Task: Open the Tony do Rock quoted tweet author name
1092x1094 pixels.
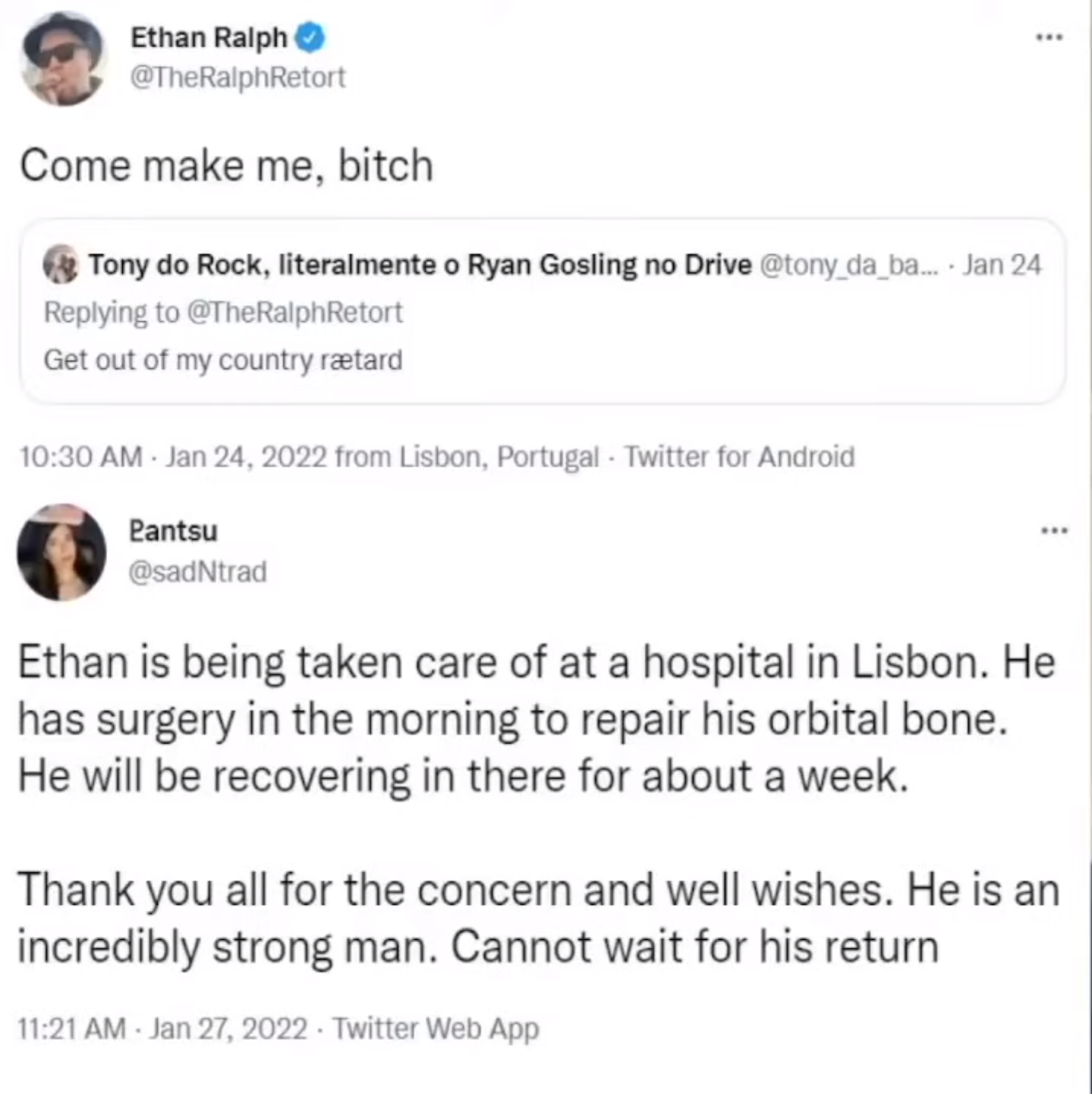Action: click(420, 265)
